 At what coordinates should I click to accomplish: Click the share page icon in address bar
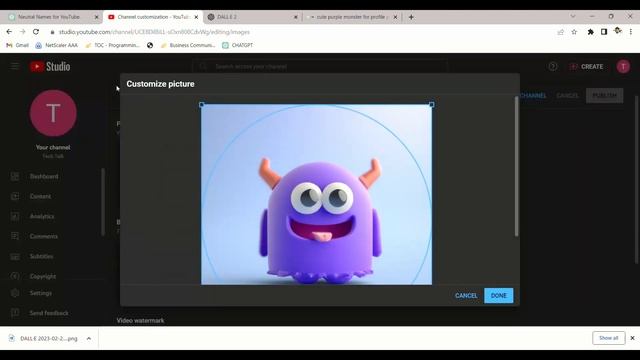(x=560, y=32)
